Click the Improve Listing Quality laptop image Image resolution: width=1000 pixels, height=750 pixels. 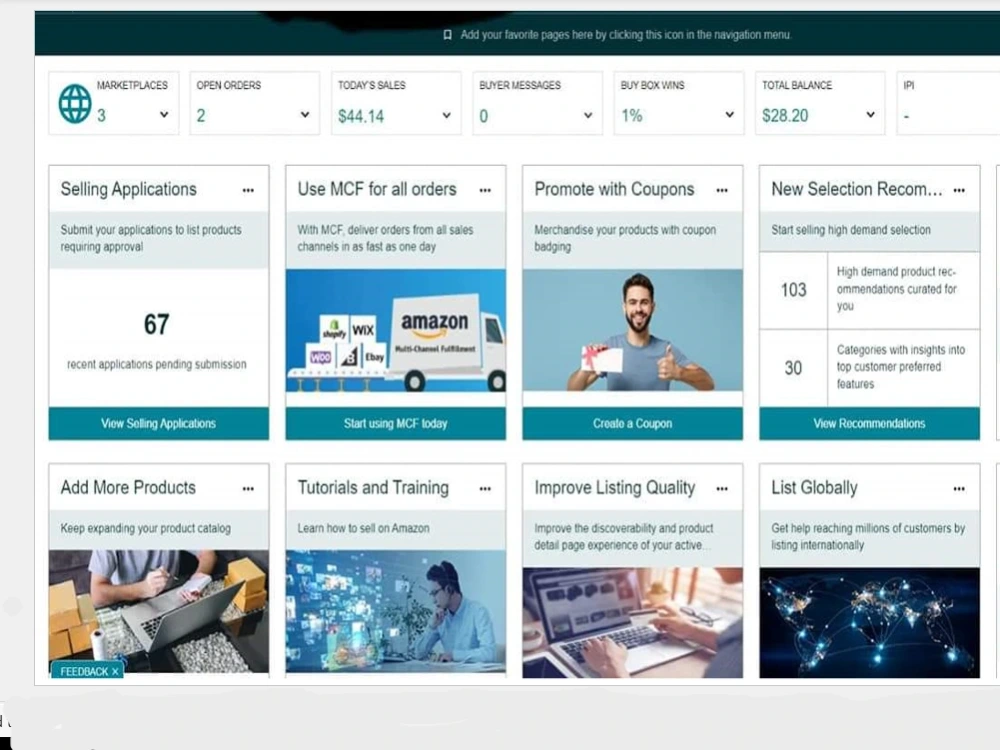[x=633, y=622]
